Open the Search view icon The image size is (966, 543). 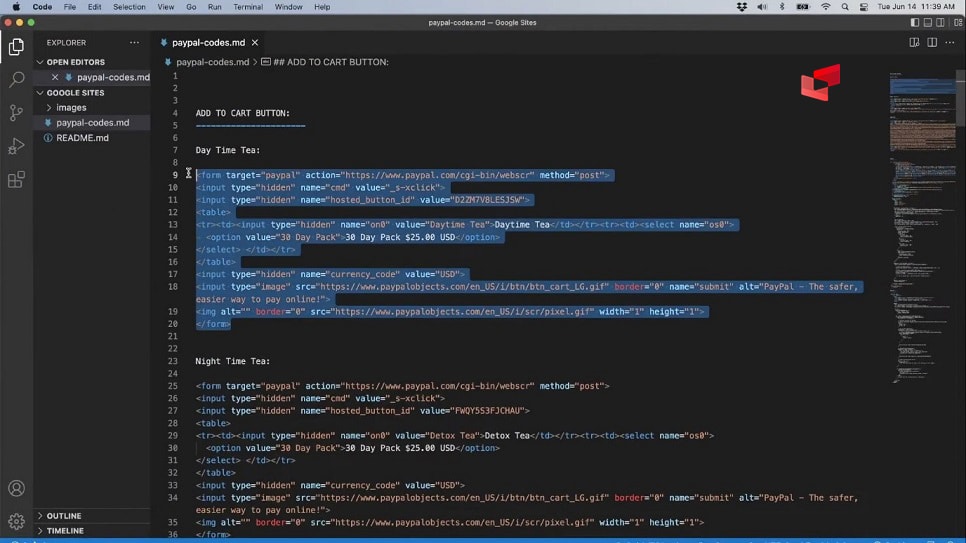pos(16,79)
